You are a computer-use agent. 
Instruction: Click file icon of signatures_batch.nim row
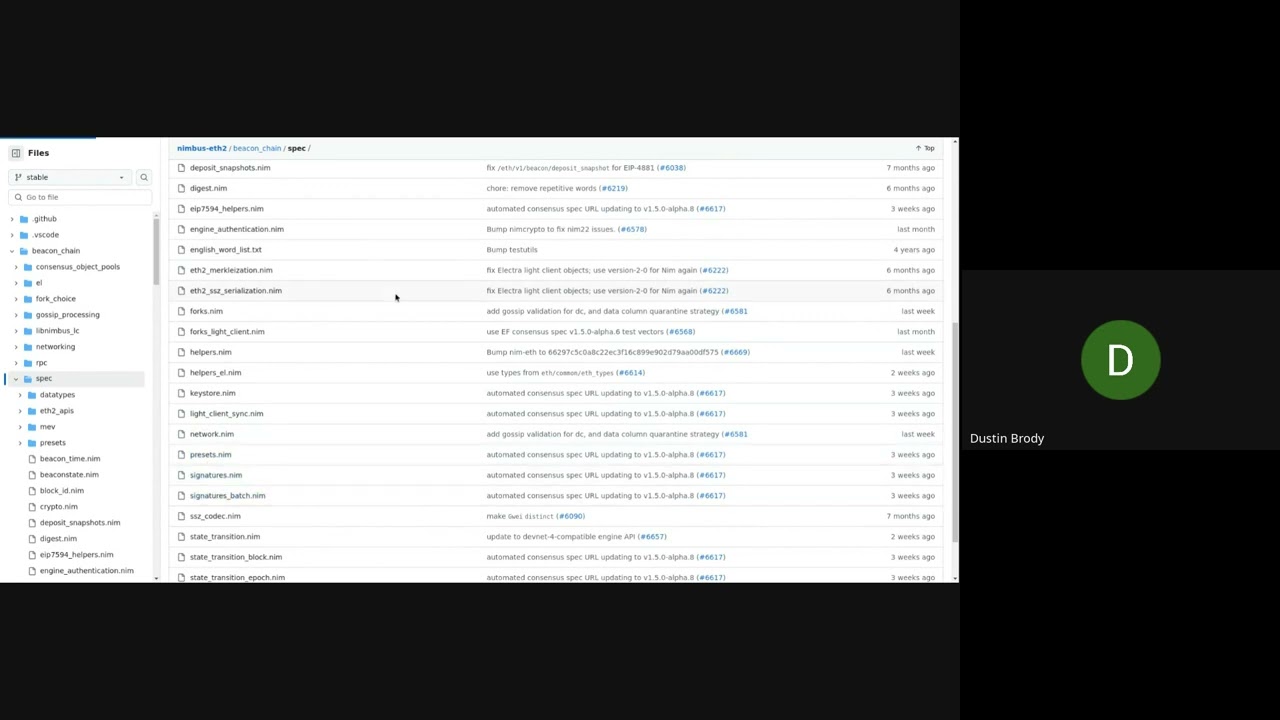click(x=181, y=496)
